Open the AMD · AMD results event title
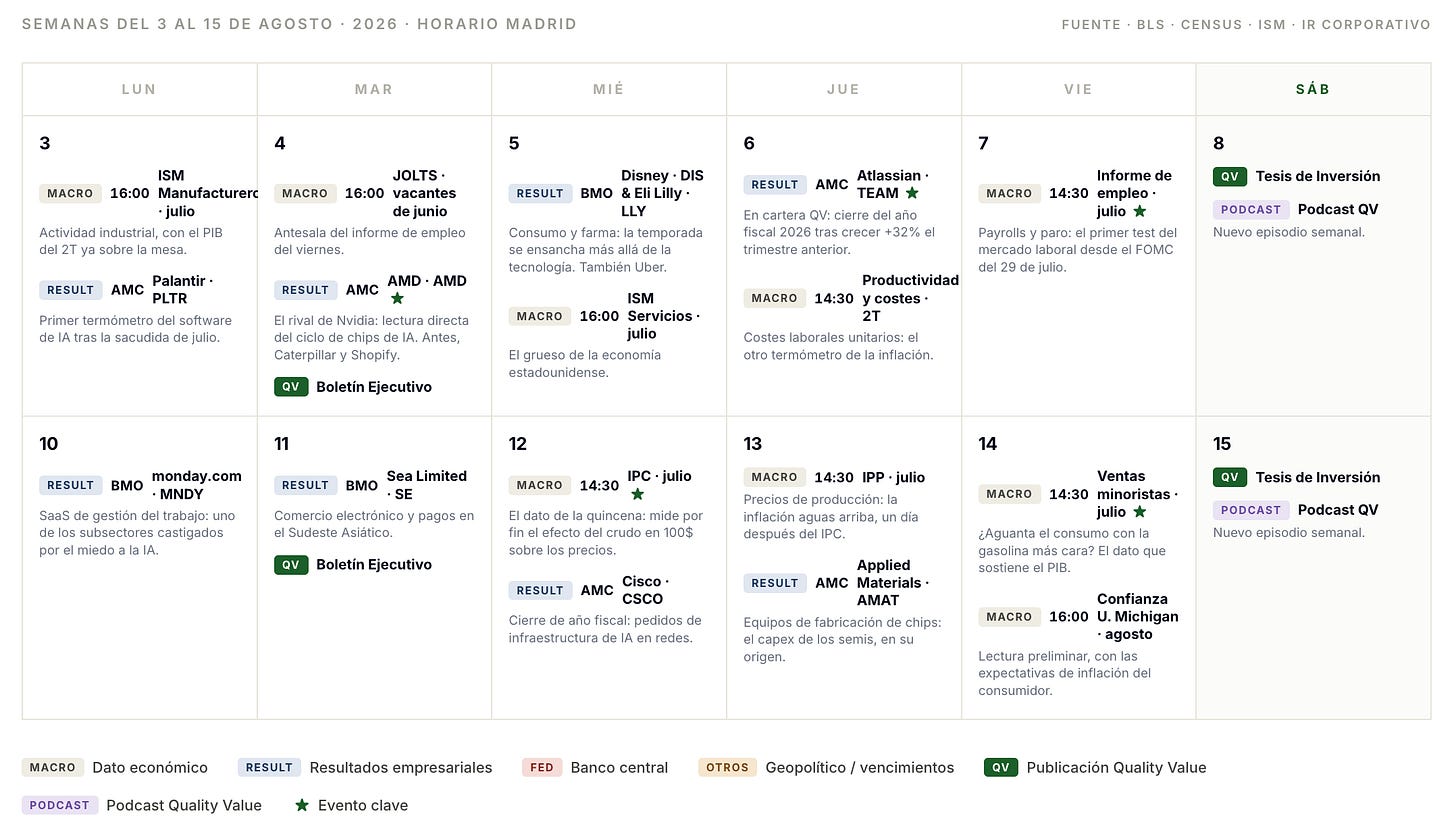 tap(427, 281)
